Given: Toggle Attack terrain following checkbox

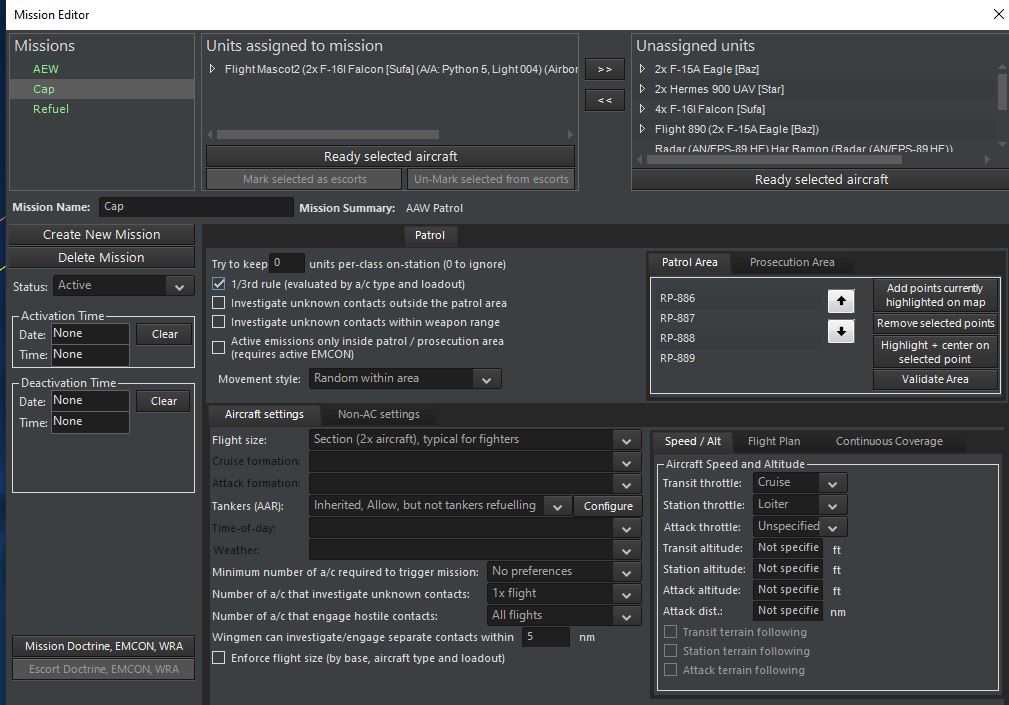Looking at the screenshot, I should pos(671,670).
